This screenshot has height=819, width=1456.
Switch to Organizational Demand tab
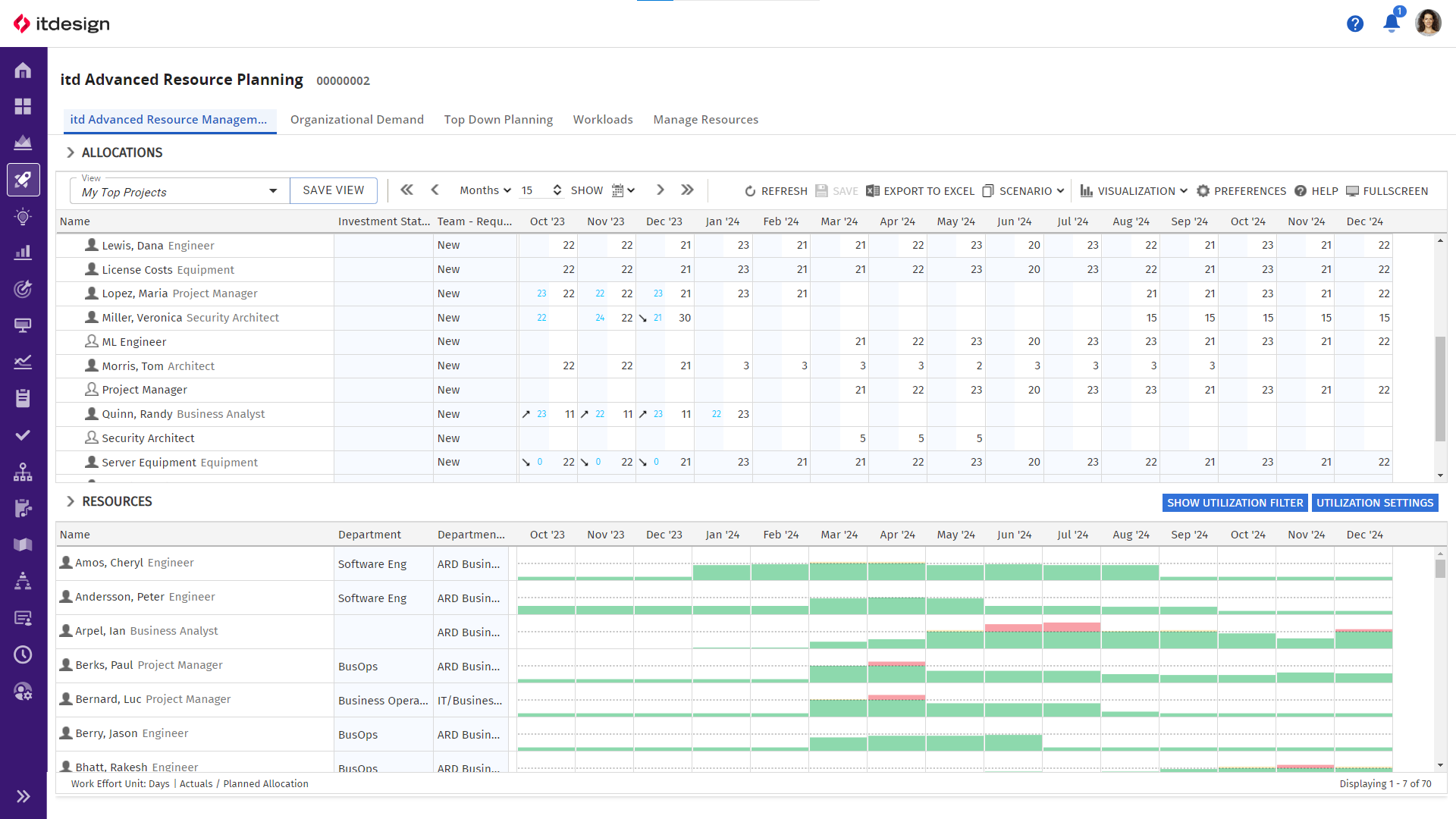tap(356, 120)
